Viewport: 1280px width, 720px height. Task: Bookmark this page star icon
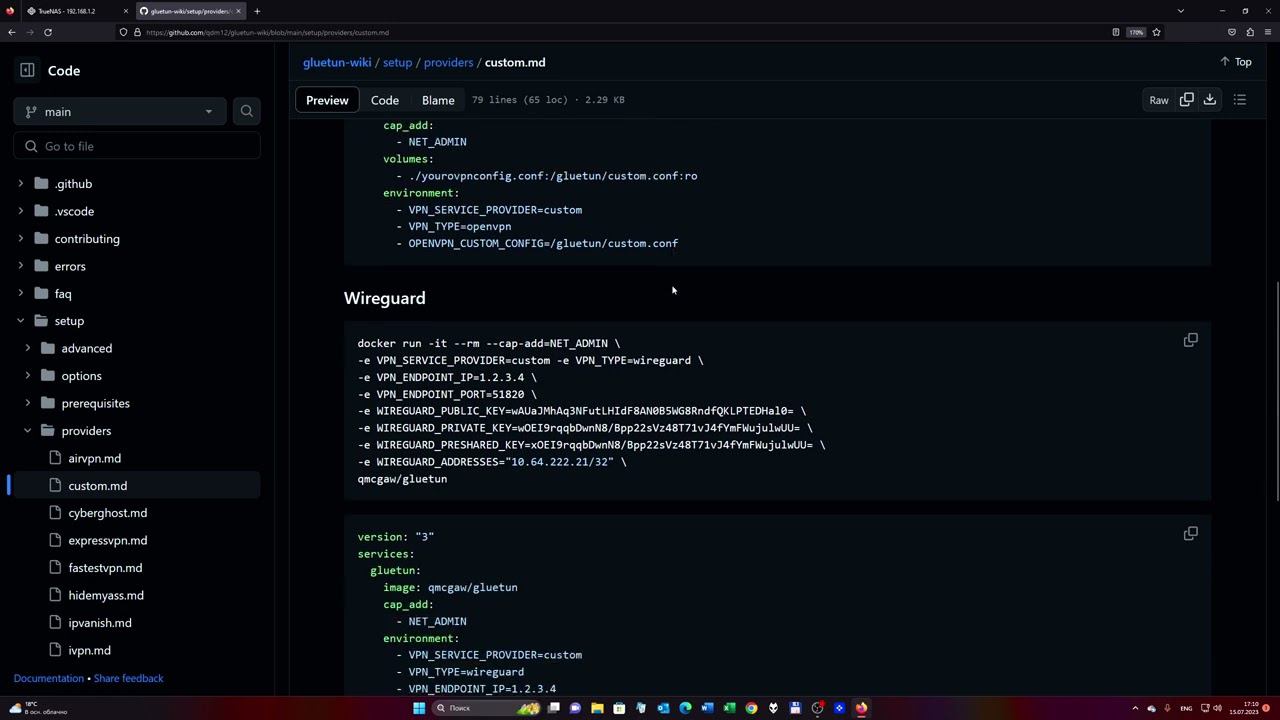coord(1156,32)
